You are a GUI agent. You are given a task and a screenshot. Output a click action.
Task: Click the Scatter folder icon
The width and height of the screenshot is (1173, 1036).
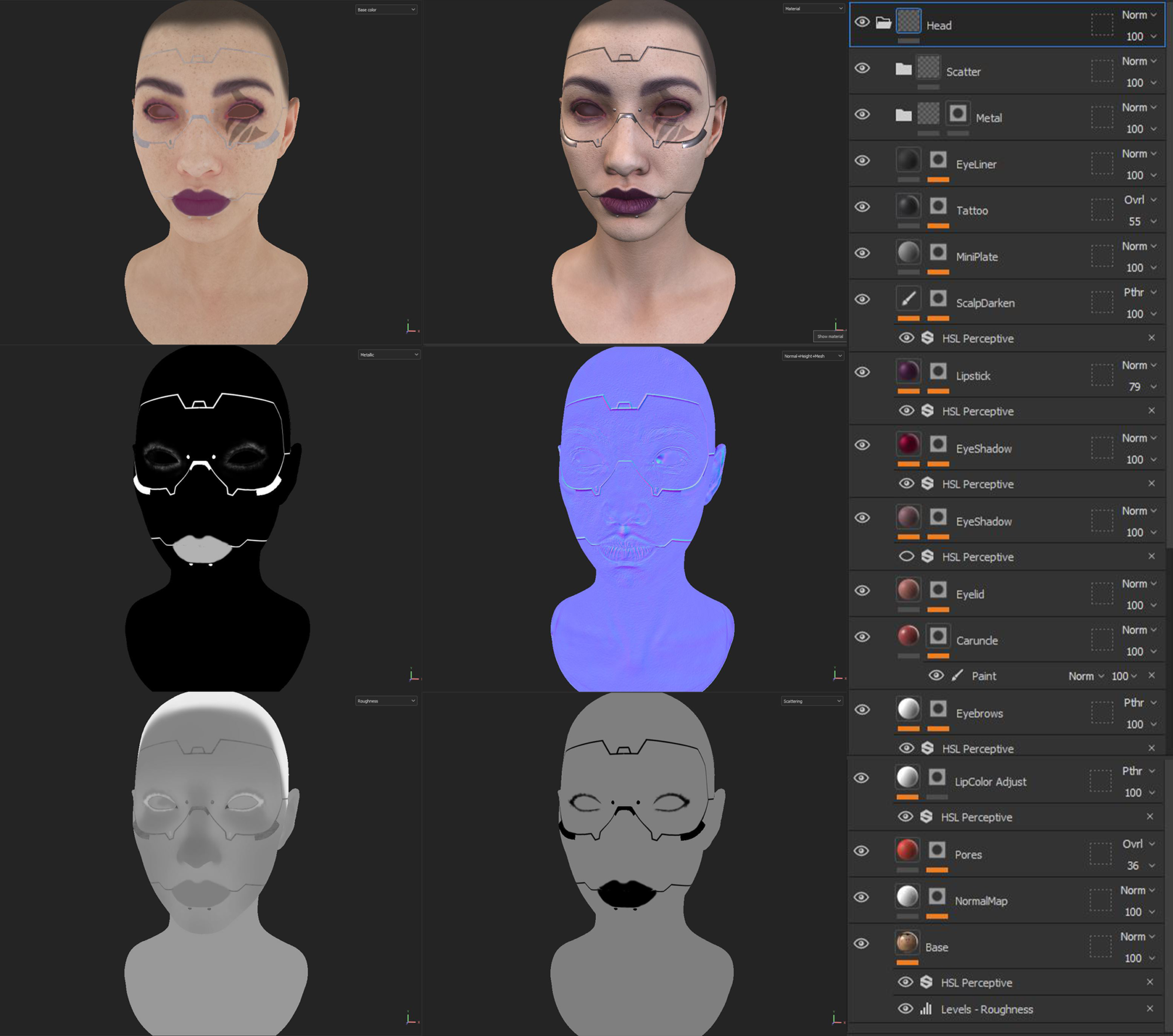[903, 69]
